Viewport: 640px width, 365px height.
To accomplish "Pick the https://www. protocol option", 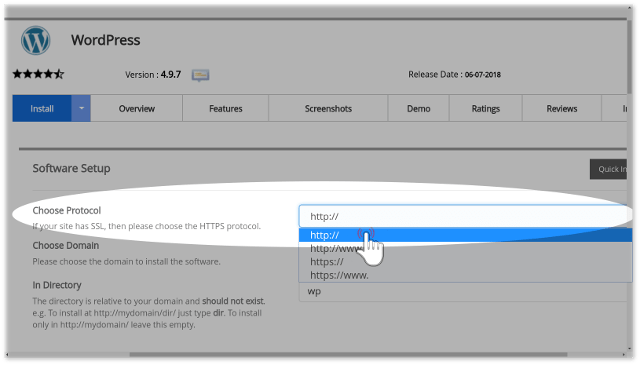I will coord(465,276).
